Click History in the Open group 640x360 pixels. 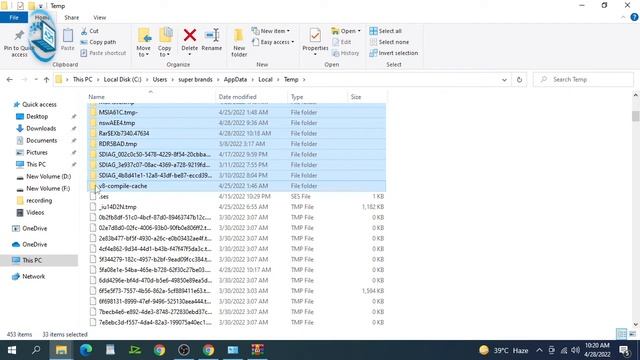tap(346, 53)
